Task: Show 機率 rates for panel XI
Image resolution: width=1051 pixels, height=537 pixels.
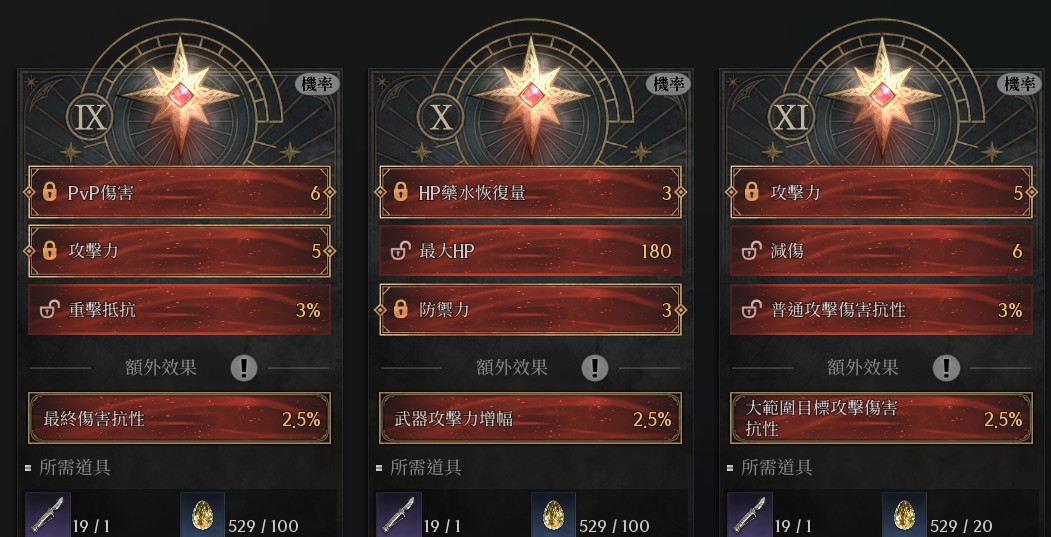Action: click(x=1019, y=84)
